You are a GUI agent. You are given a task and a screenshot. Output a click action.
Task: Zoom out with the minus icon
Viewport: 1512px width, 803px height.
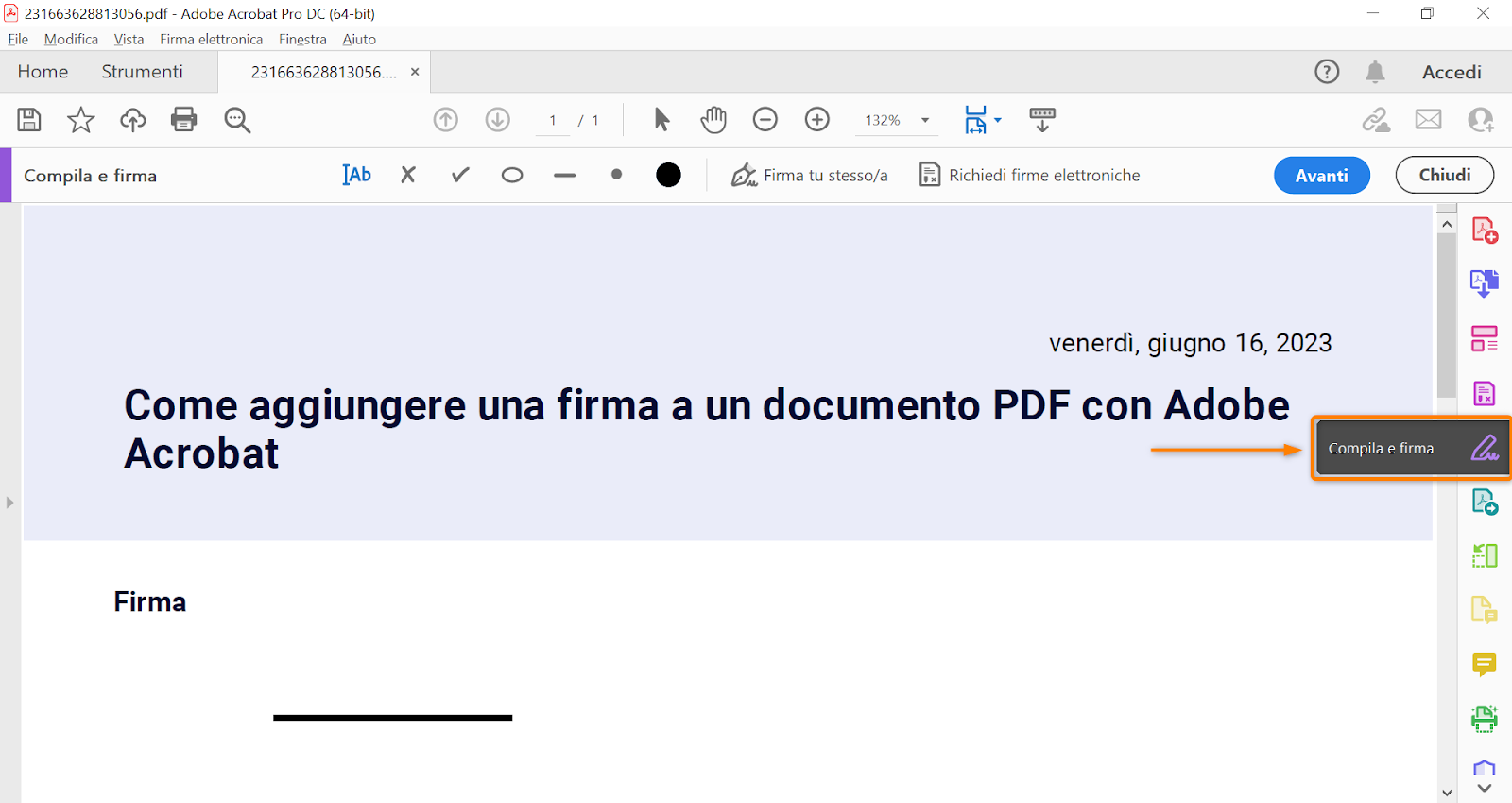pyautogui.click(x=765, y=120)
